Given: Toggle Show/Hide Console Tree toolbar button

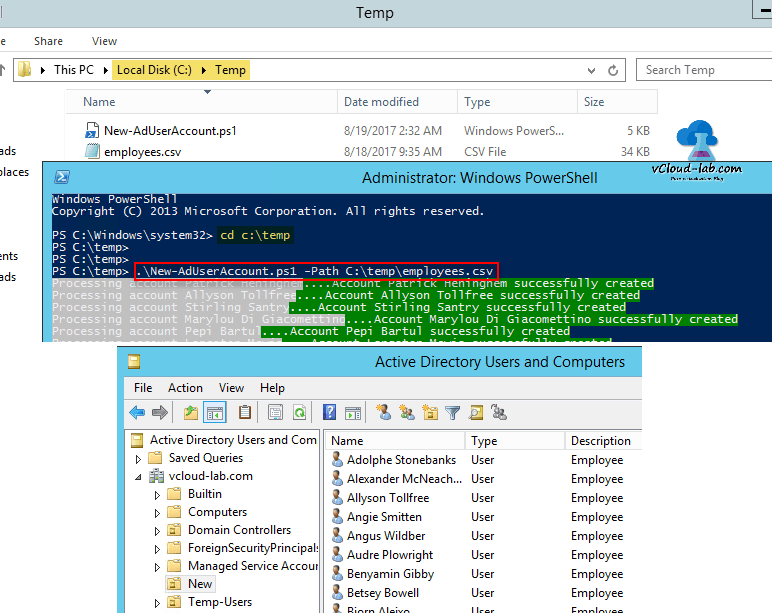Looking at the screenshot, I should 215,412.
